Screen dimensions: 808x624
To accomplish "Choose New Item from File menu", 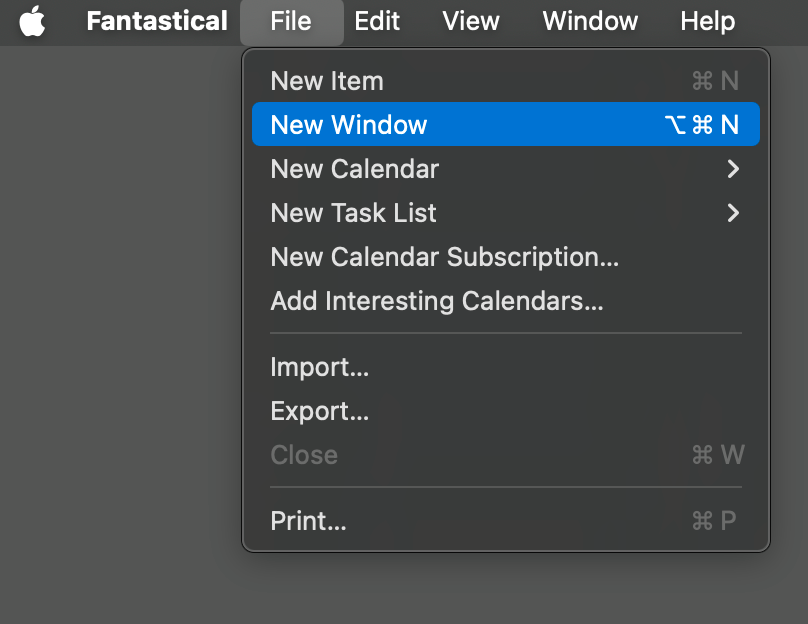I will (506, 81).
